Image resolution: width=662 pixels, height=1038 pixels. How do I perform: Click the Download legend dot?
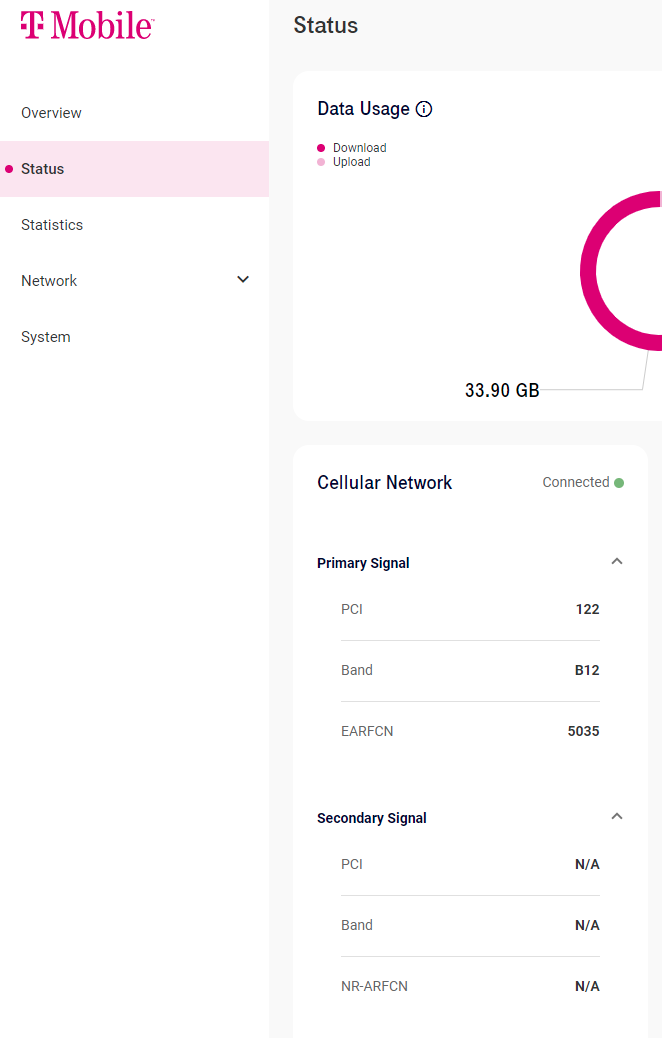point(321,148)
